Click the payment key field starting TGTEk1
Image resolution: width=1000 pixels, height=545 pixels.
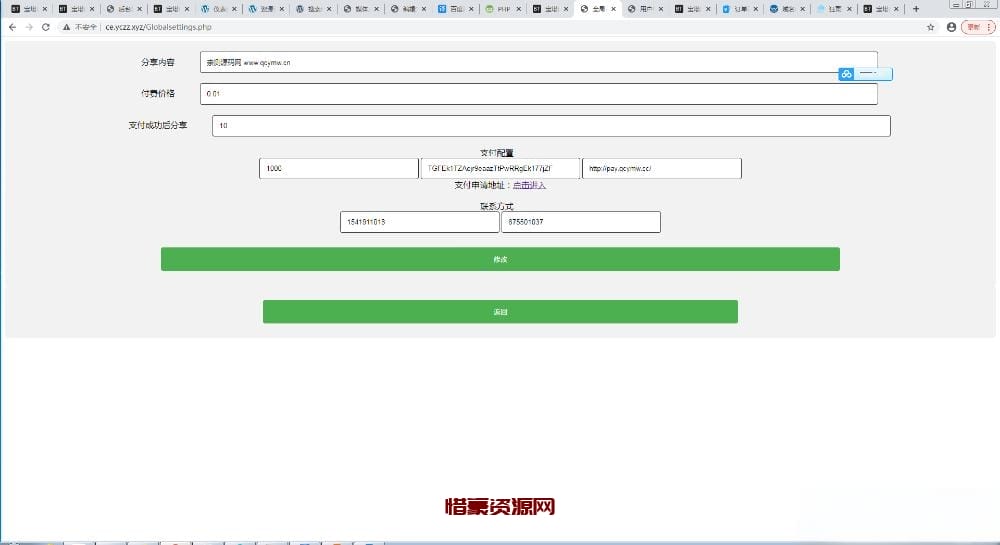tap(500, 168)
